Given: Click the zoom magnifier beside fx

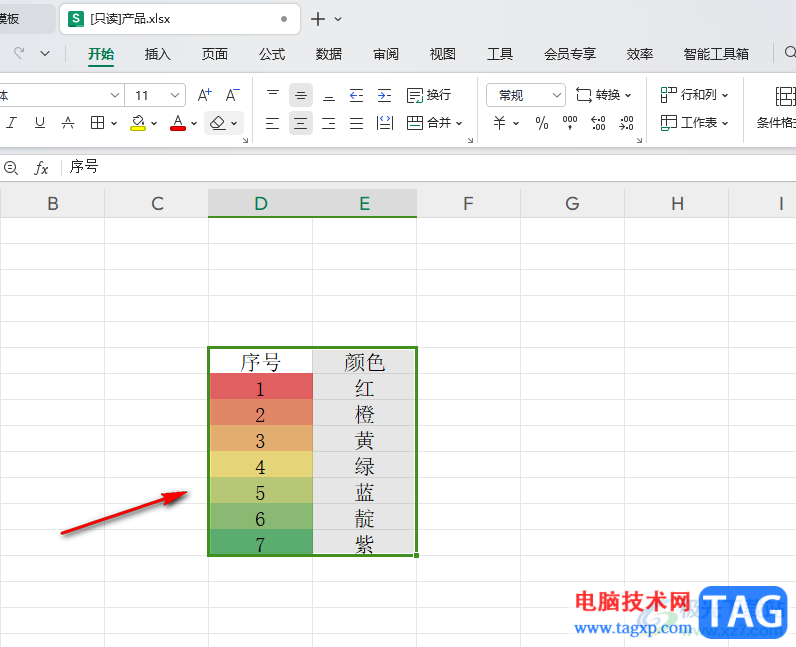Looking at the screenshot, I should click(x=11, y=168).
